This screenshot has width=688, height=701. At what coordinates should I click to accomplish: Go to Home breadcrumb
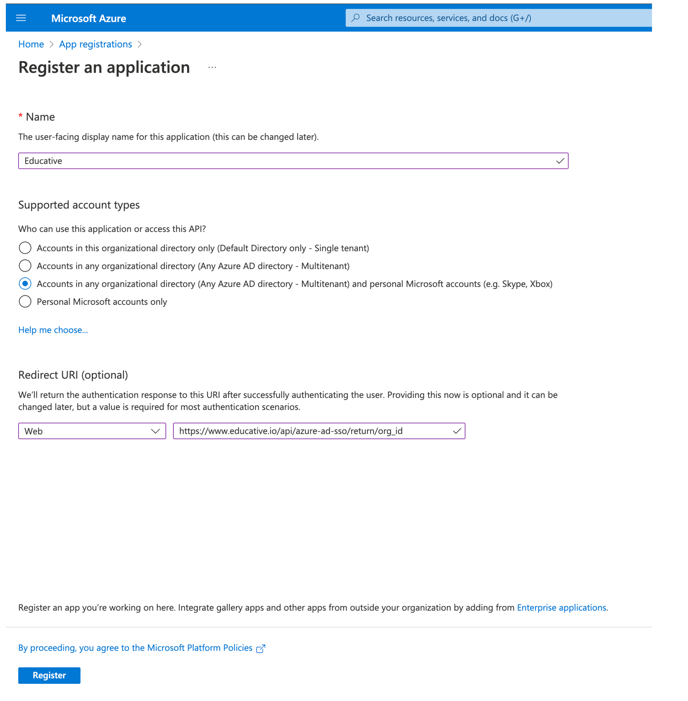31,44
